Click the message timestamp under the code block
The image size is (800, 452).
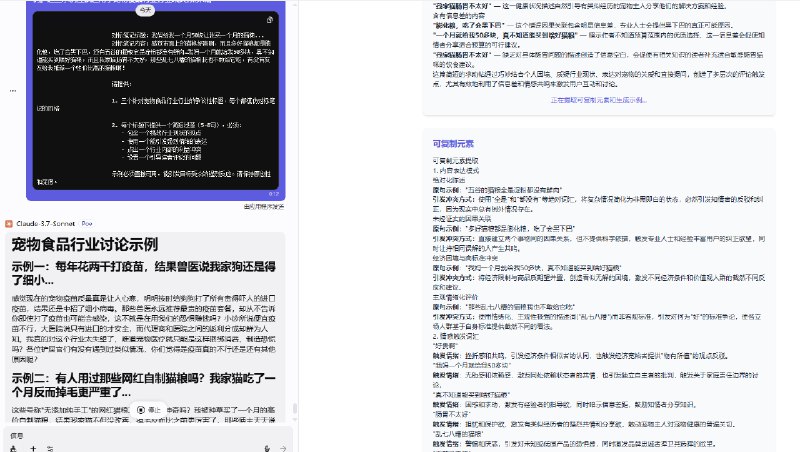[x=274, y=194]
